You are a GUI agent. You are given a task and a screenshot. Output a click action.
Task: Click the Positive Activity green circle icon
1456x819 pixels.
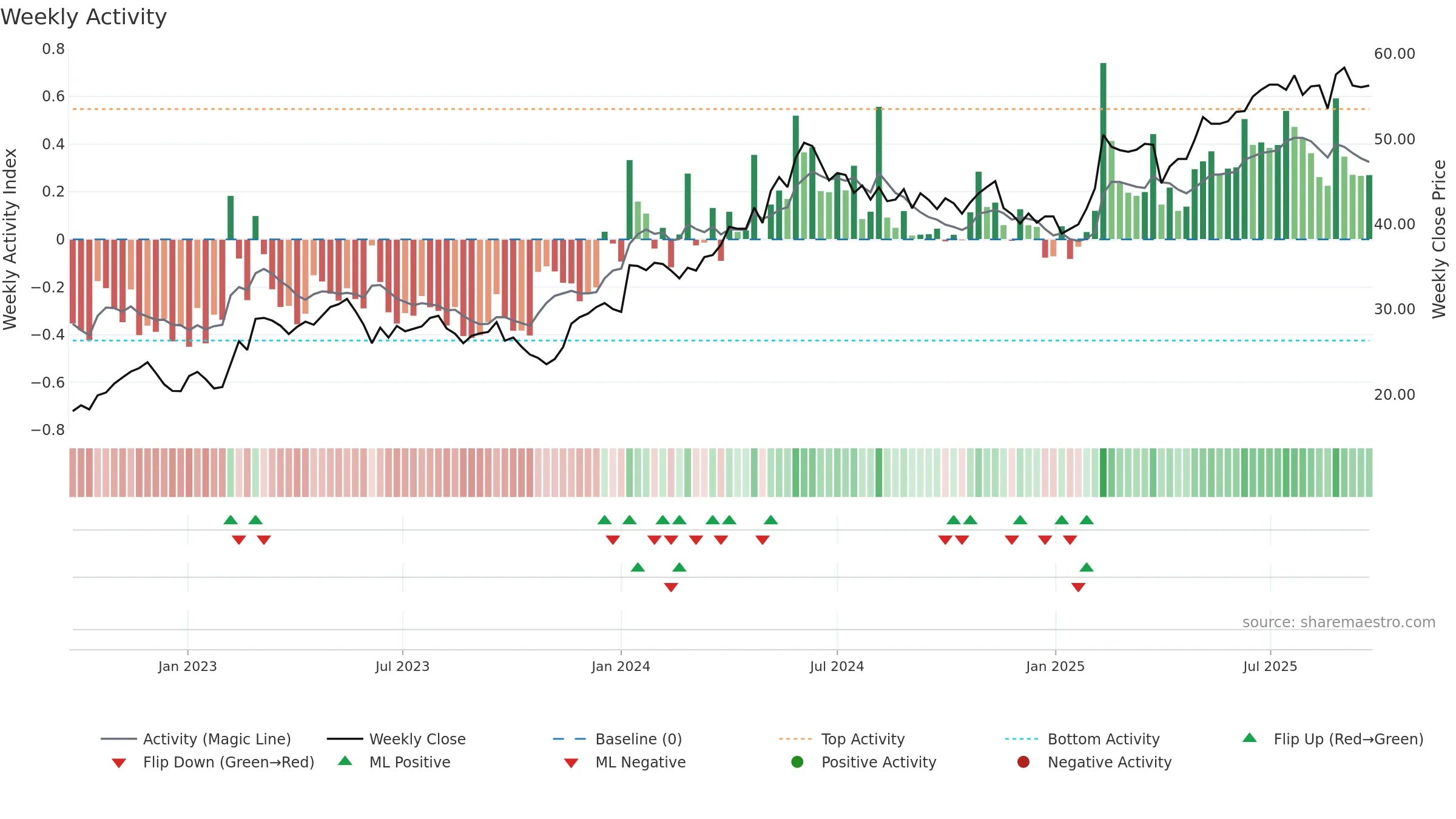pos(797,761)
